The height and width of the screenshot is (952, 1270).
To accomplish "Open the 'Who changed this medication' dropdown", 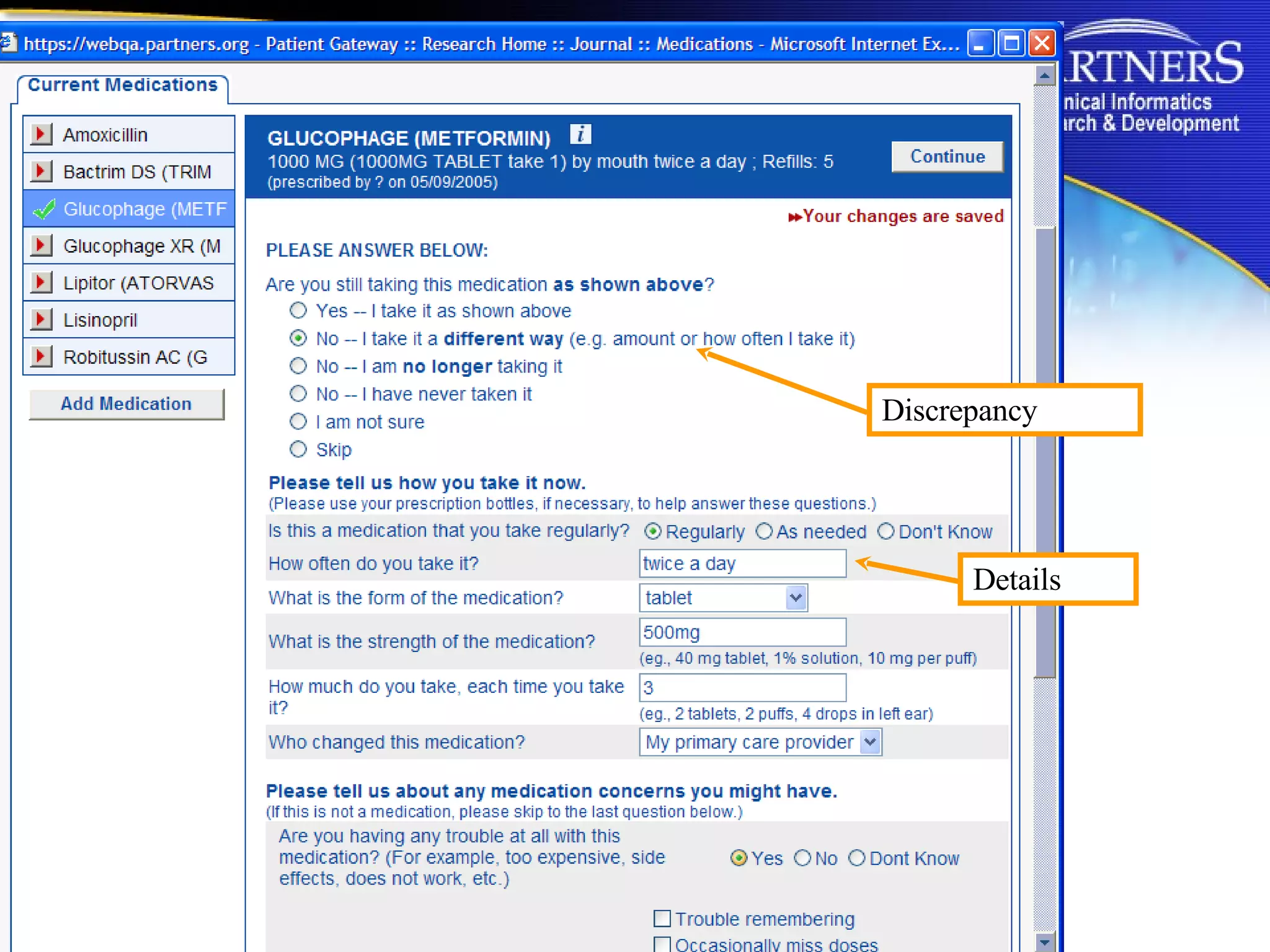I will coord(760,742).
